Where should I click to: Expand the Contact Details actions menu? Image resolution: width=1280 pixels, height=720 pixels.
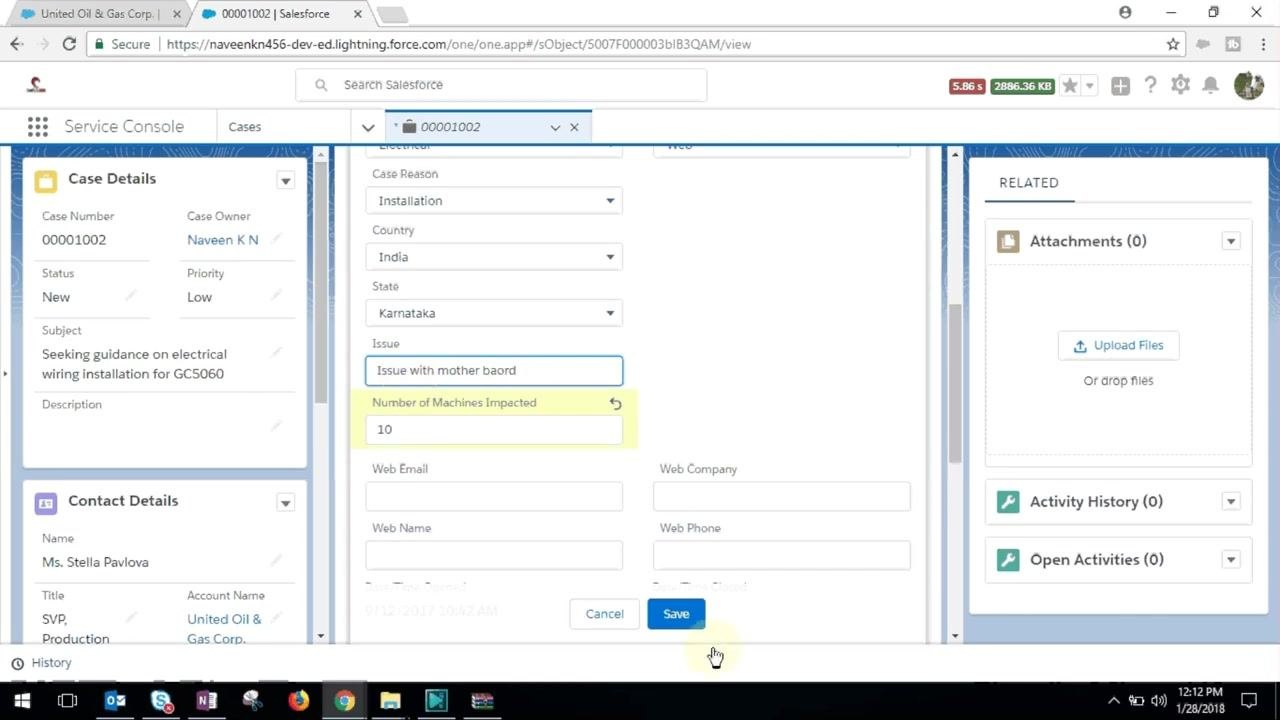pos(285,503)
